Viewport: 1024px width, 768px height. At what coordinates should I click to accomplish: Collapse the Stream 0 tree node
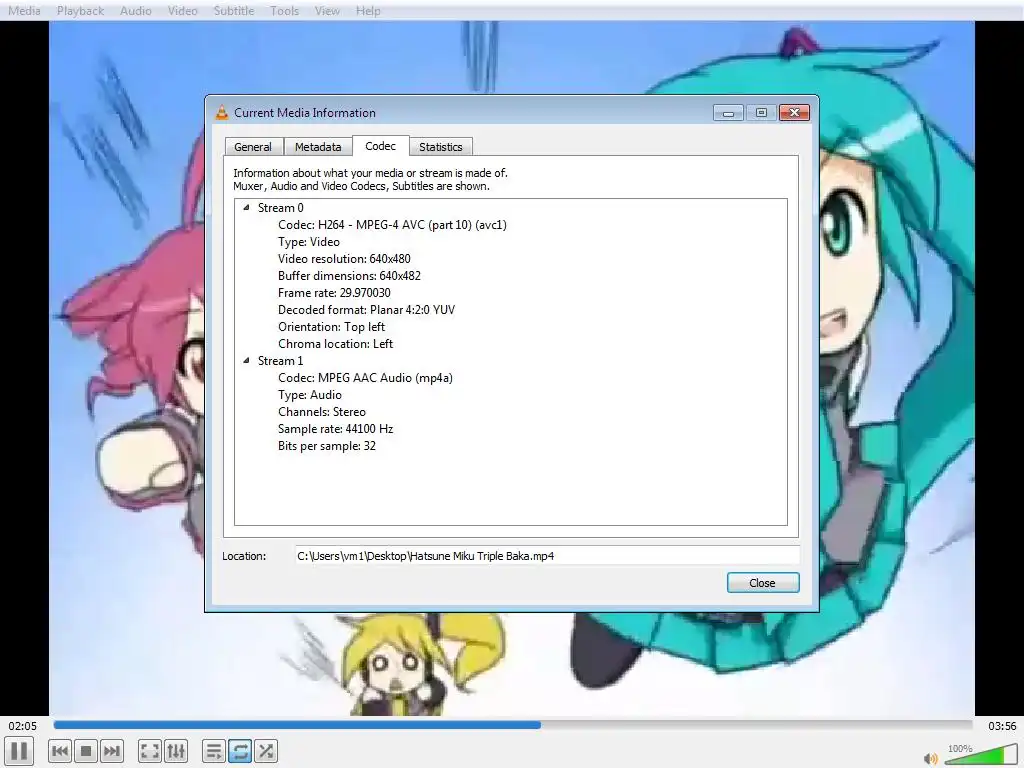point(246,208)
